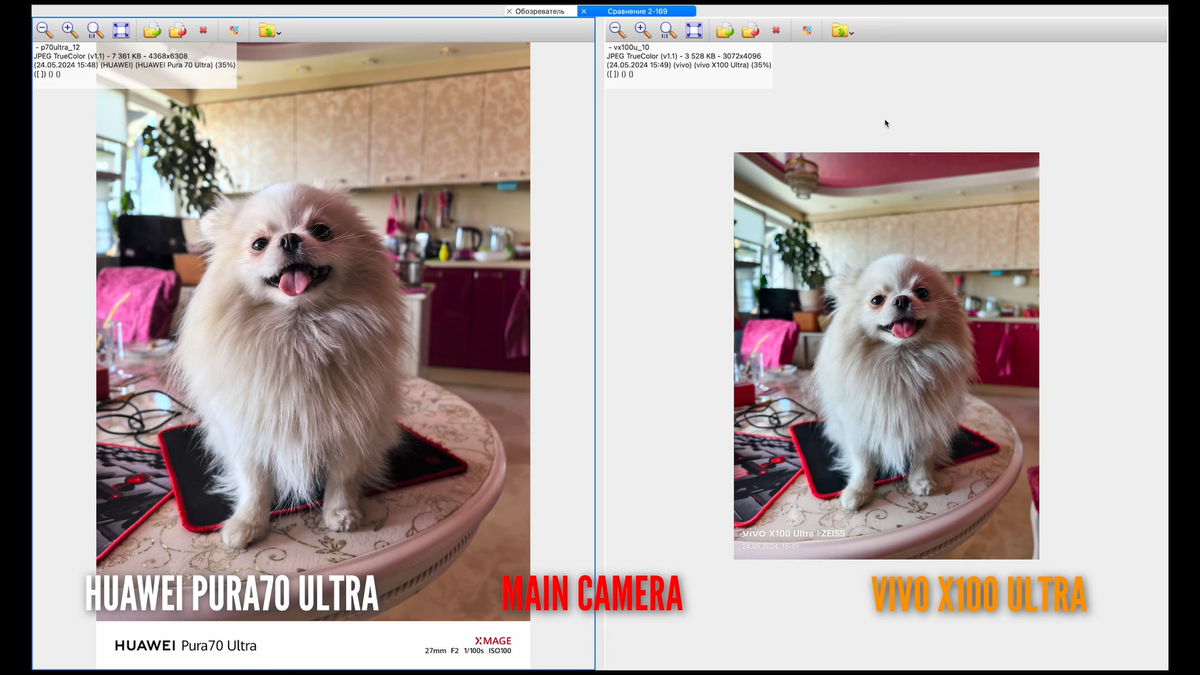Move left image to folder icon

[178, 31]
